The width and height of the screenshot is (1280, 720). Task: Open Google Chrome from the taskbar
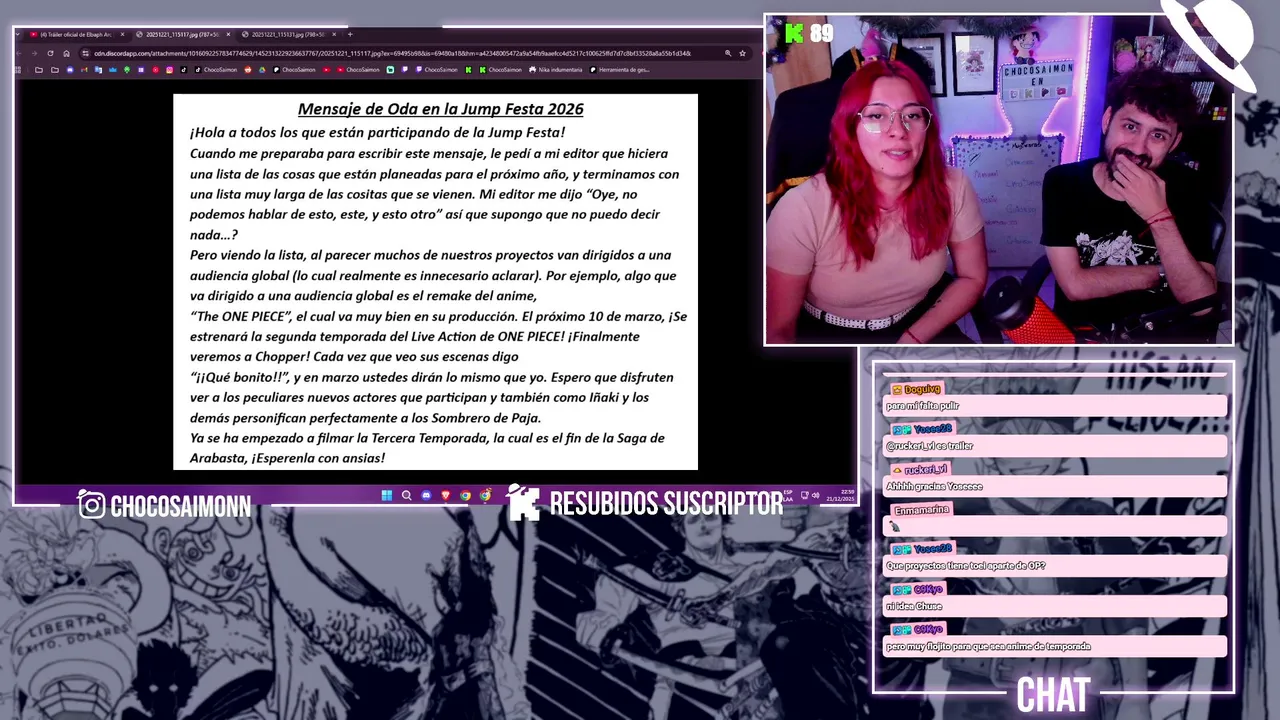pos(466,495)
